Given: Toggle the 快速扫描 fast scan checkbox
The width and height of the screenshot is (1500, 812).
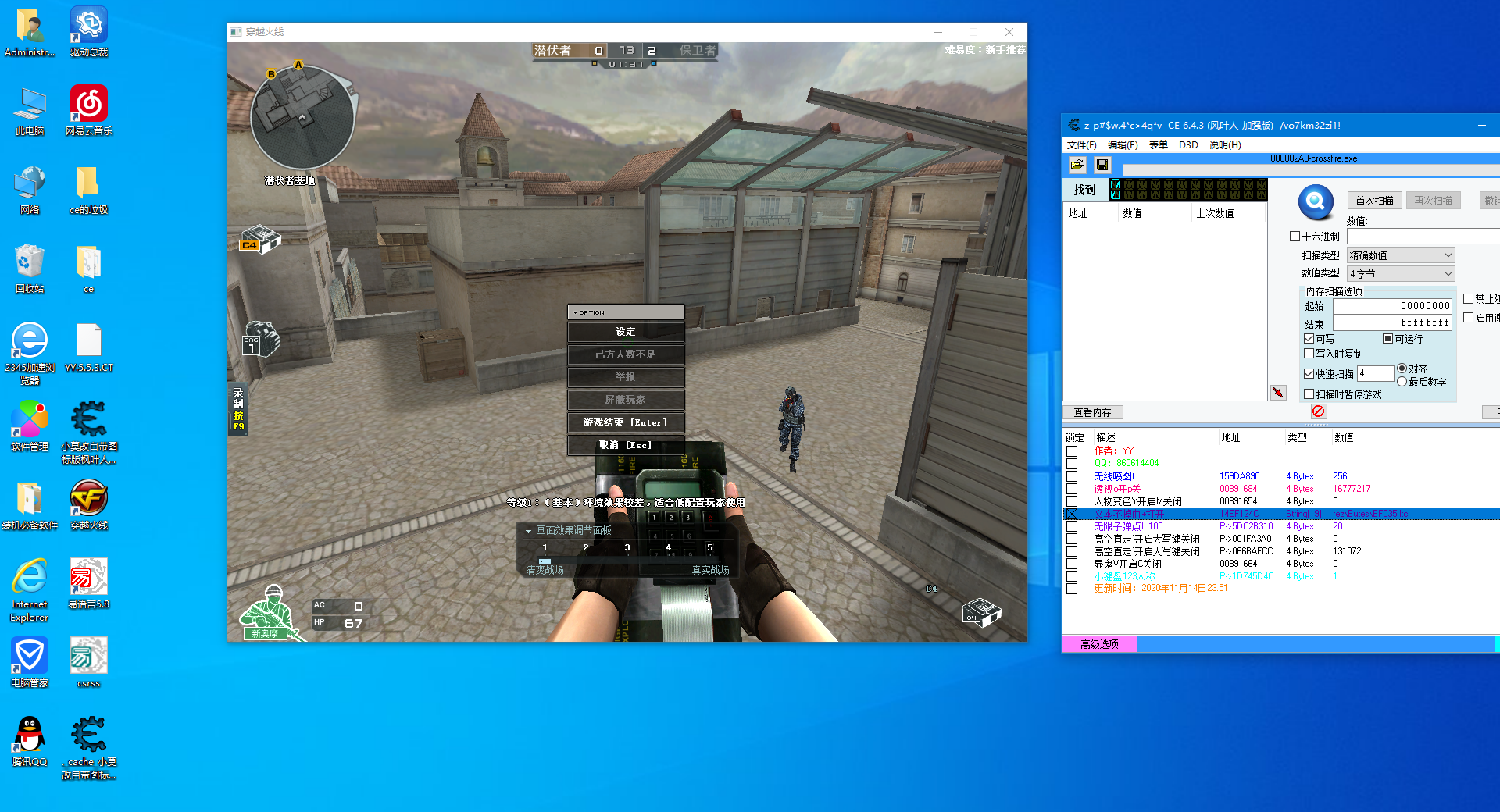Looking at the screenshot, I should pyautogui.click(x=1309, y=374).
